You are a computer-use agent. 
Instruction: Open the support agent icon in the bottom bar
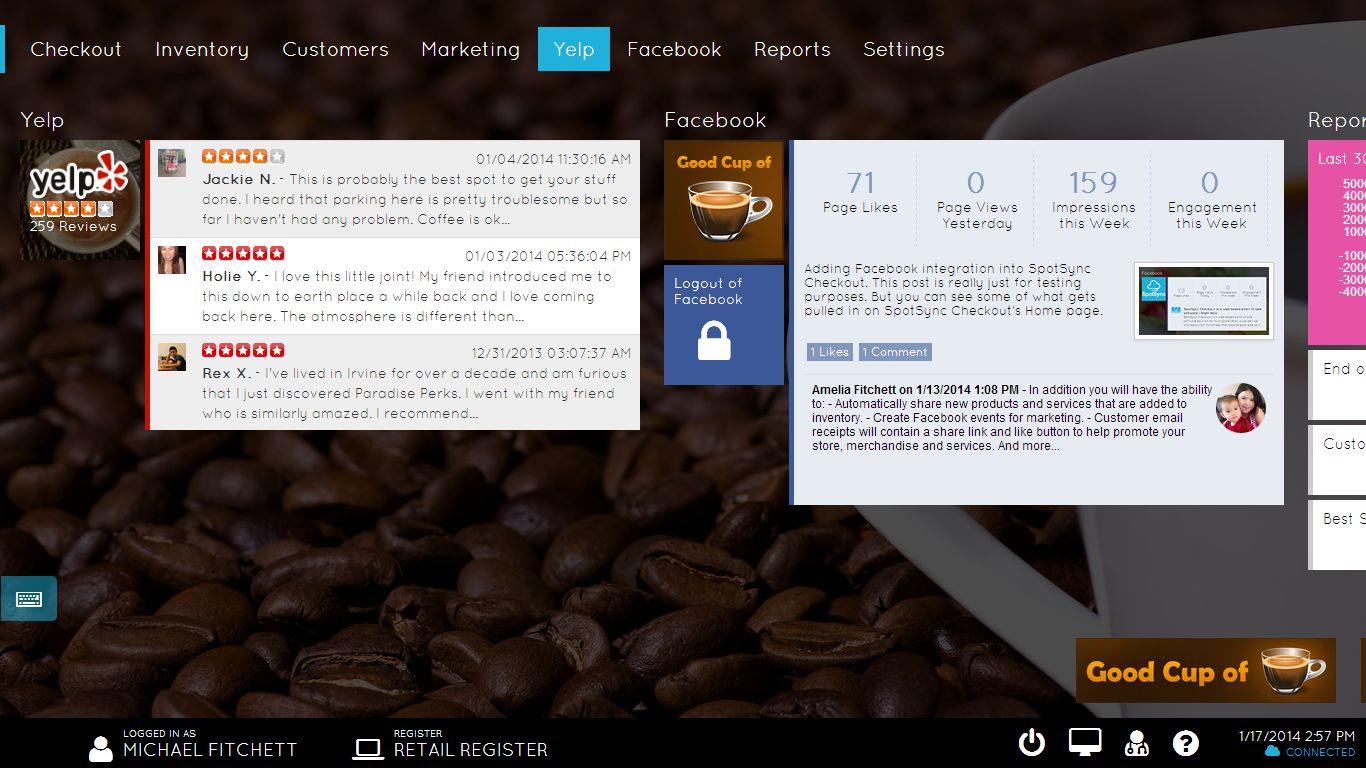point(1137,743)
